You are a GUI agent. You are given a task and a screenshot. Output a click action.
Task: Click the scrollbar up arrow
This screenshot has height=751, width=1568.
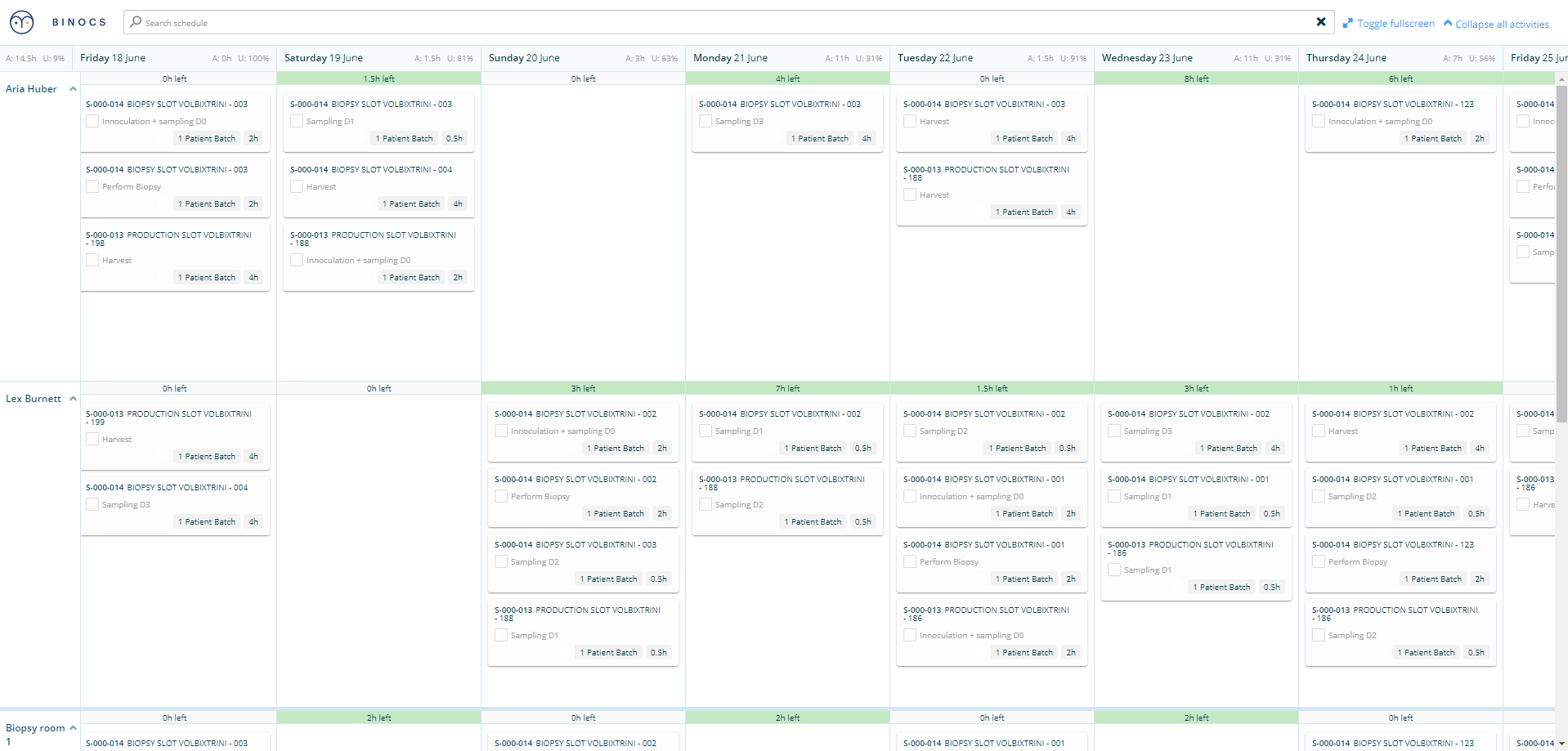point(1561,79)
